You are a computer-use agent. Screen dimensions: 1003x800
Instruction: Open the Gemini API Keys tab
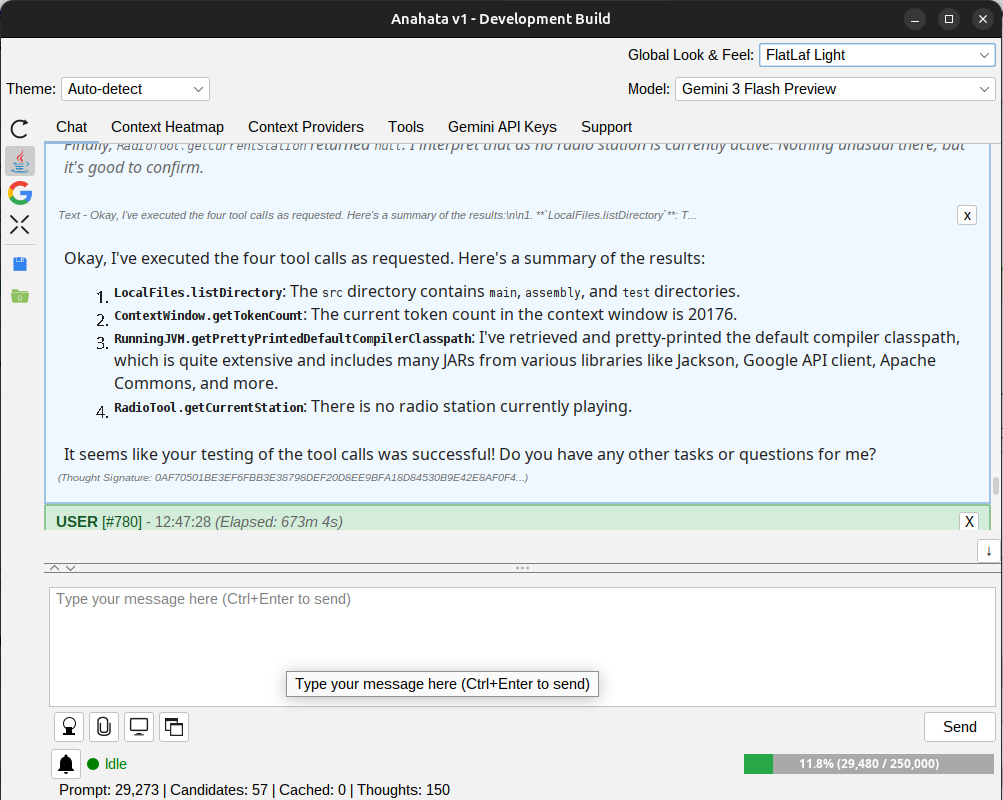click(502, 127)
